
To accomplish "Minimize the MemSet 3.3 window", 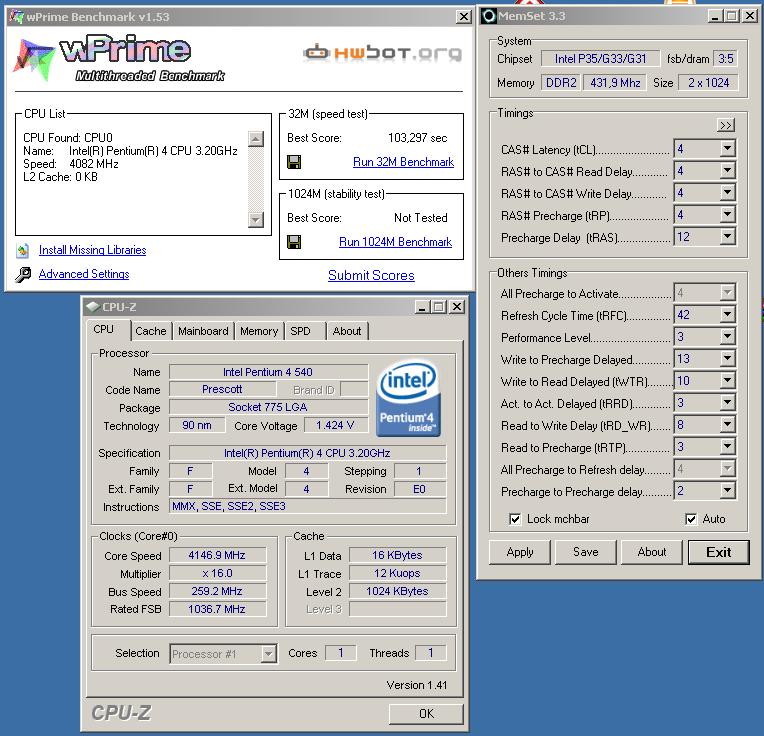I will (x=715, y=16).
